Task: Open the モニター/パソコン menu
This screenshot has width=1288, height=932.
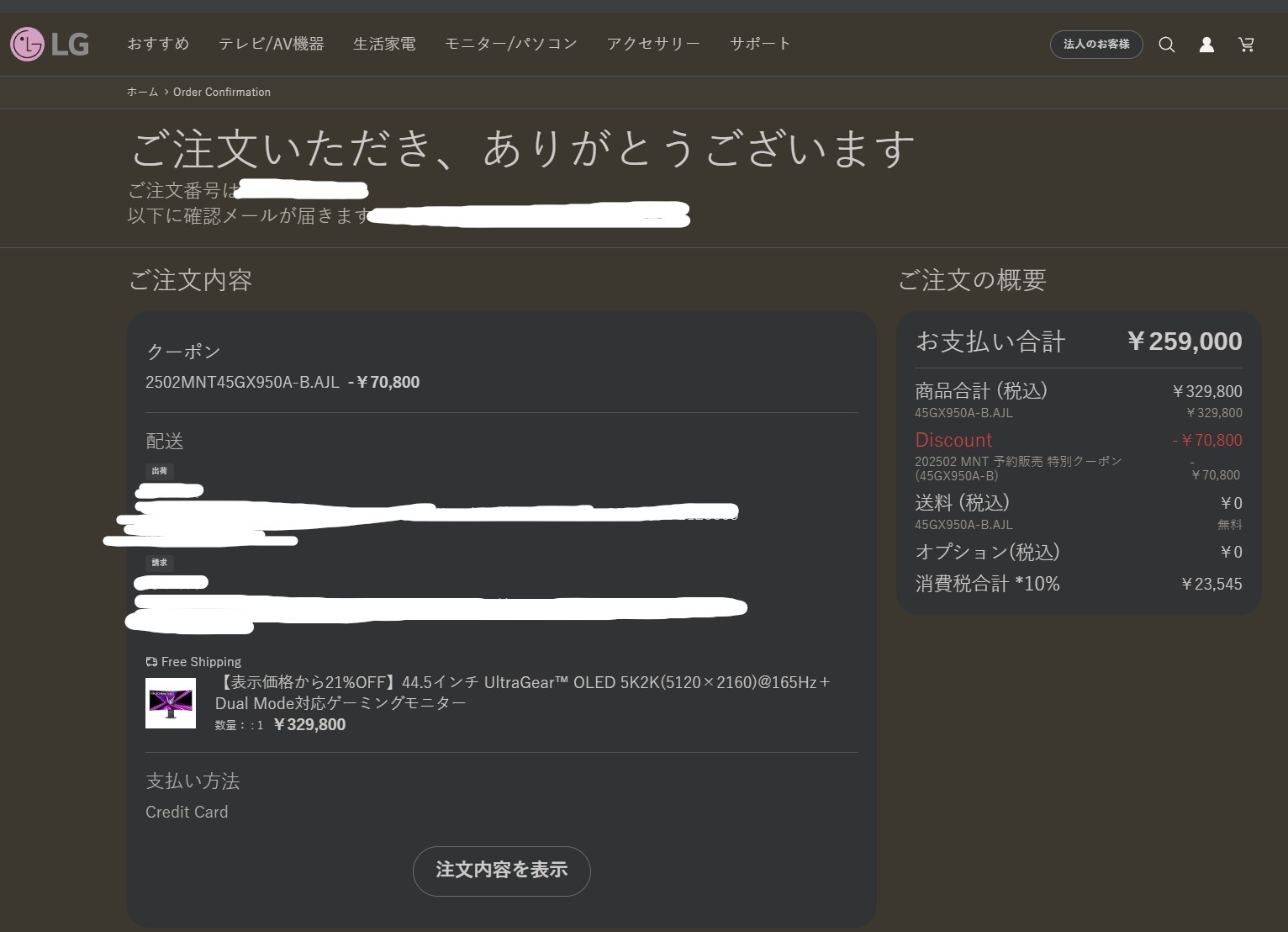Action: pos(511,44)
